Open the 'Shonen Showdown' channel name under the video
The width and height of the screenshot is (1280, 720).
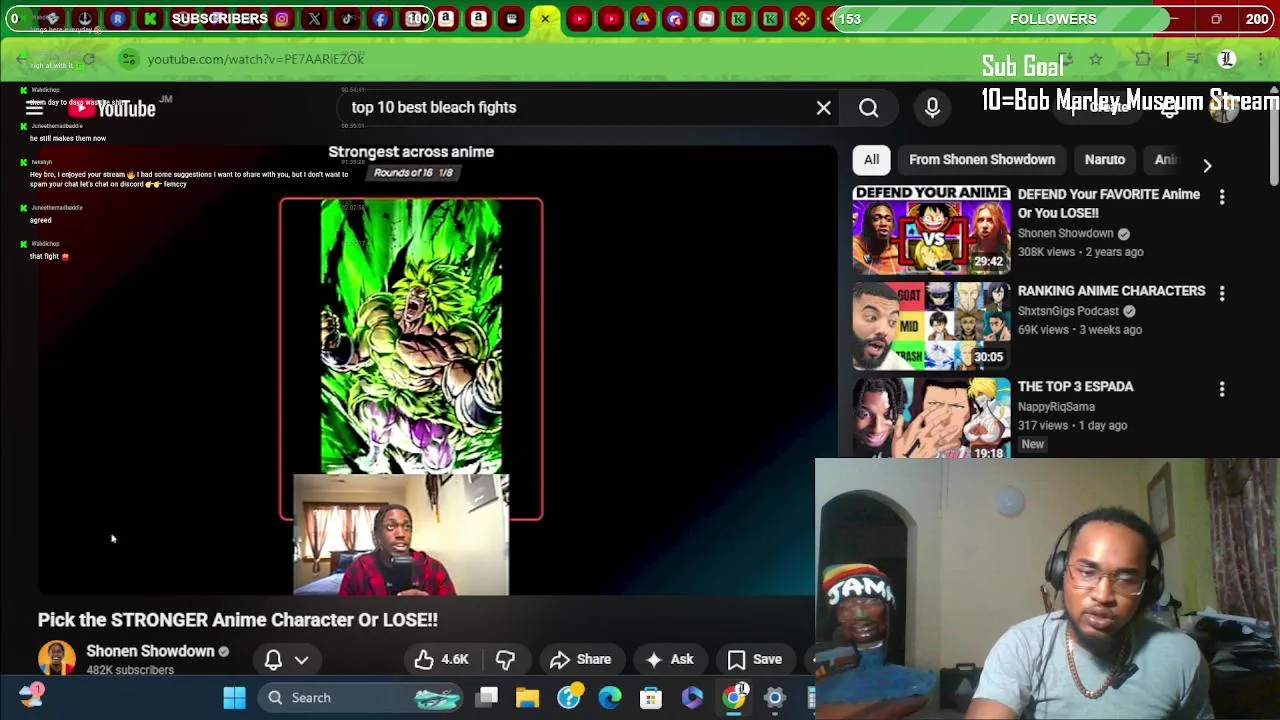pyautogui.click(x=150, y=651)
